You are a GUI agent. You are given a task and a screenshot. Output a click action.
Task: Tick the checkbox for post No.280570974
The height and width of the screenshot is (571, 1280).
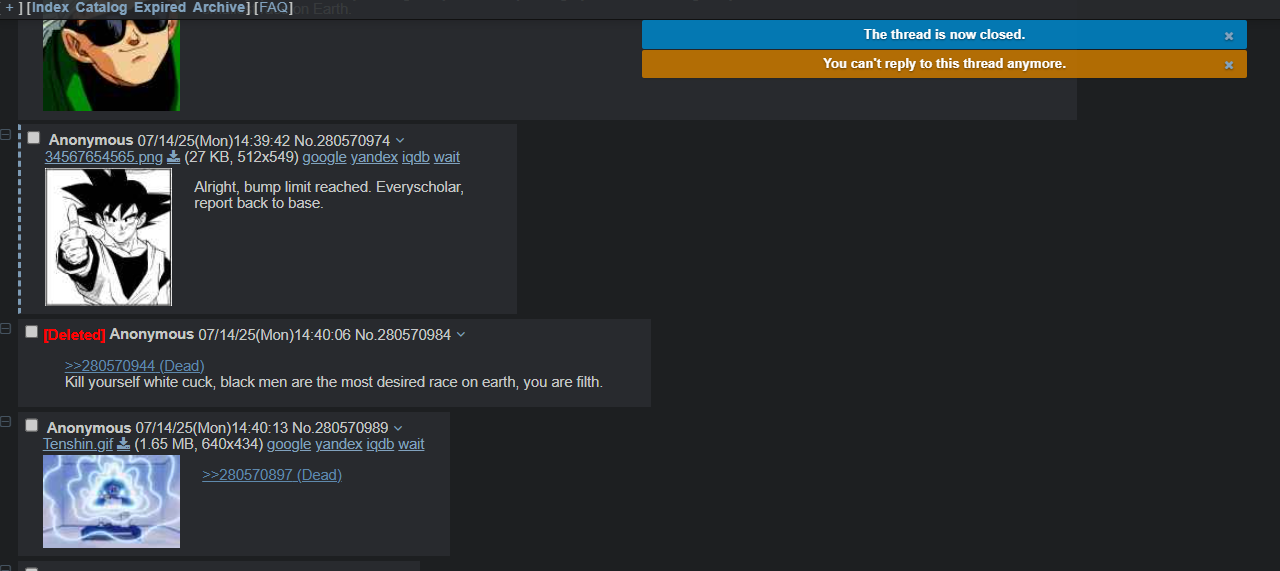[34, 138]
